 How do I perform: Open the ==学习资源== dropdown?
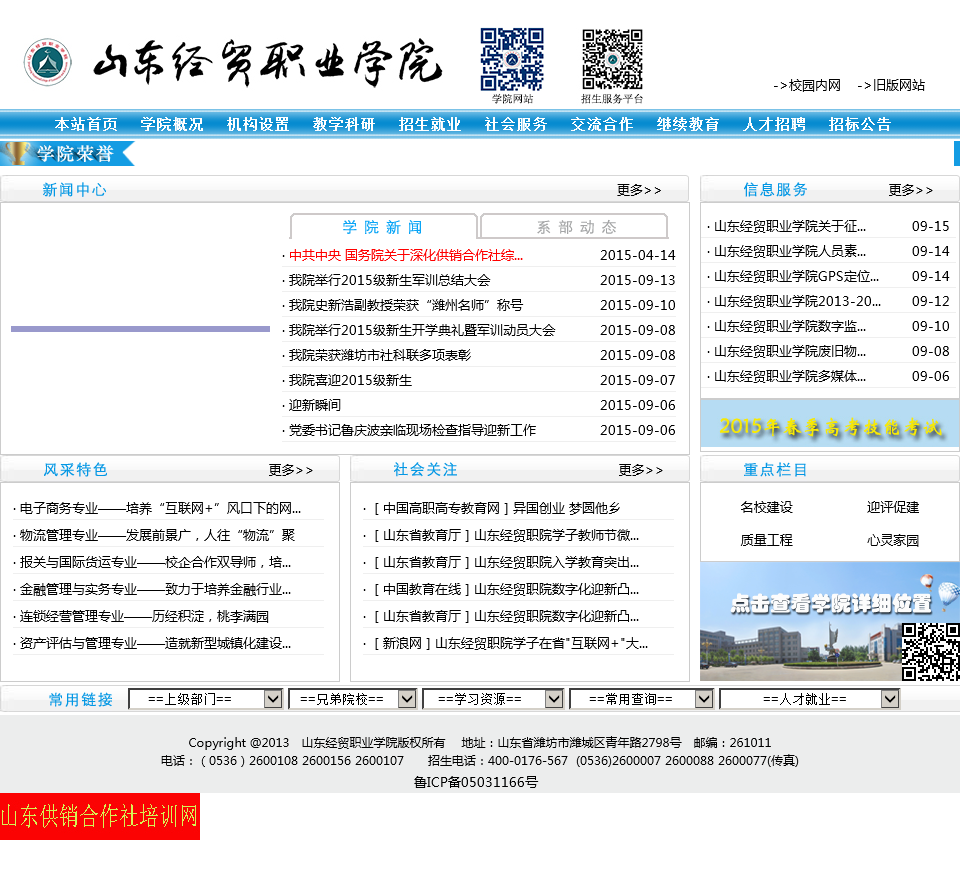(x=493, y=699)
